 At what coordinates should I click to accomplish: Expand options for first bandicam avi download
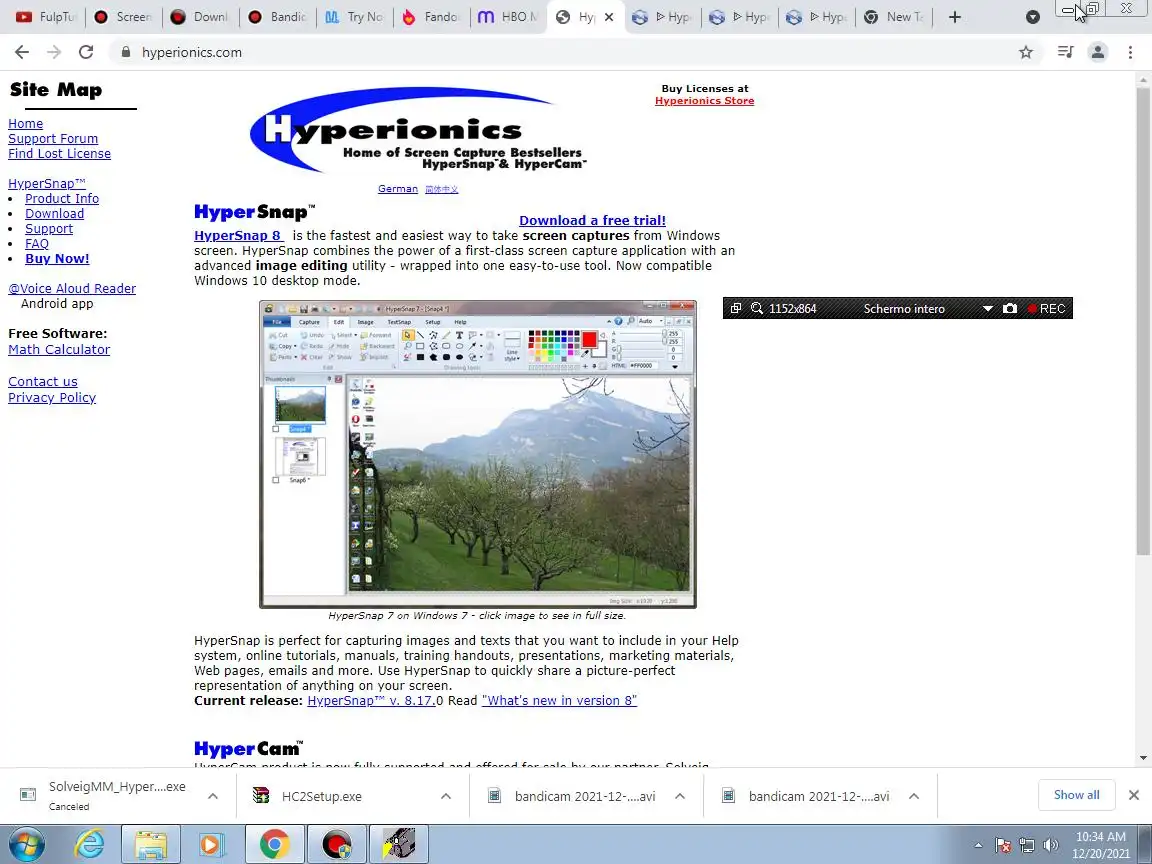tap(680, 796)
